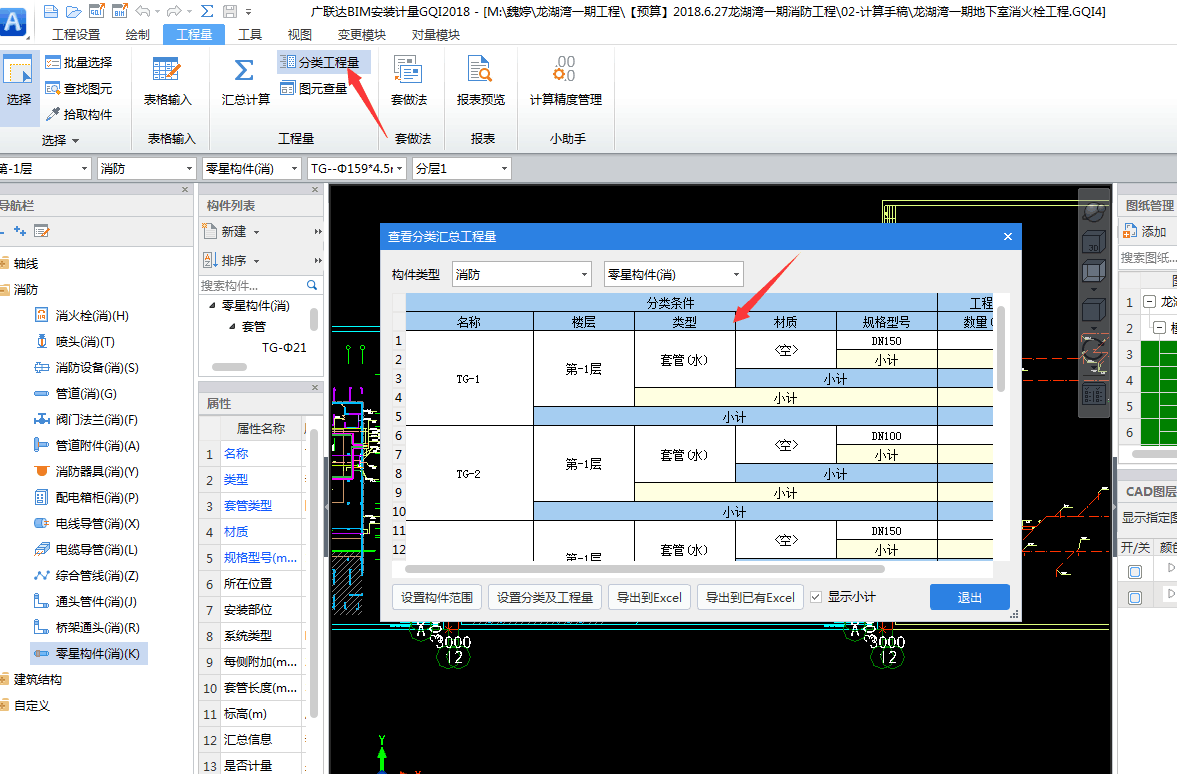The image size is (1177, 774).
Task: Click 设置分类及工程量 button
Action: click(545, 598)
